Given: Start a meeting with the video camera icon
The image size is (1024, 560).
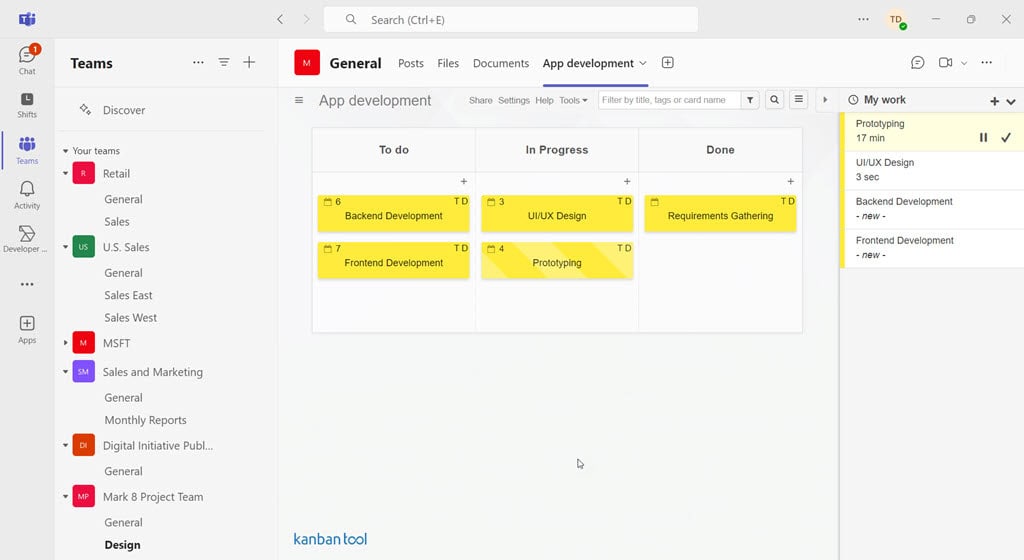Looking at the screenshot, I should pyautogui.click(x=945, y=63).
